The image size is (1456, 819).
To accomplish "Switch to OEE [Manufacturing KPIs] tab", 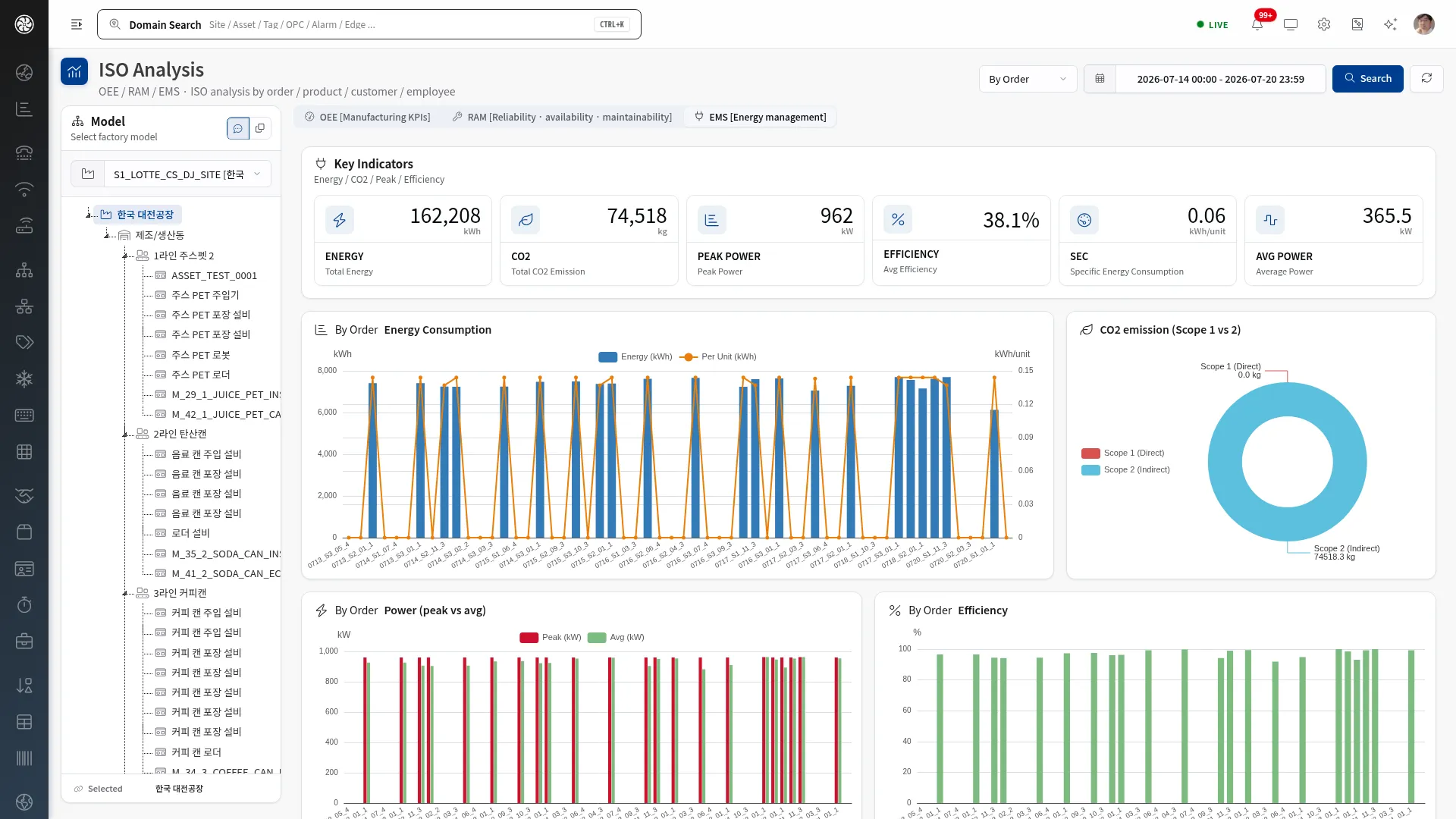I will click(368, 117).
